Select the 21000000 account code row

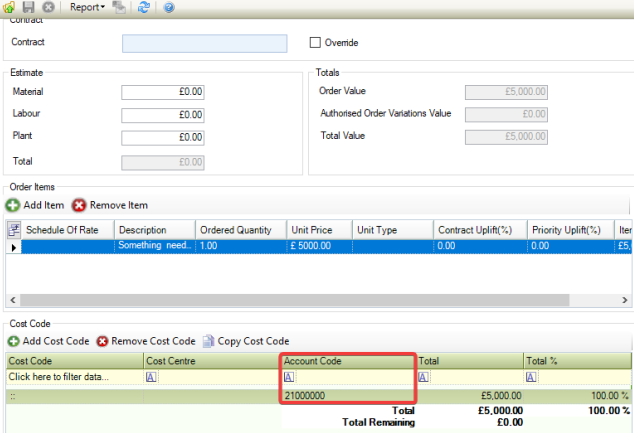click(x=345, y=396)
